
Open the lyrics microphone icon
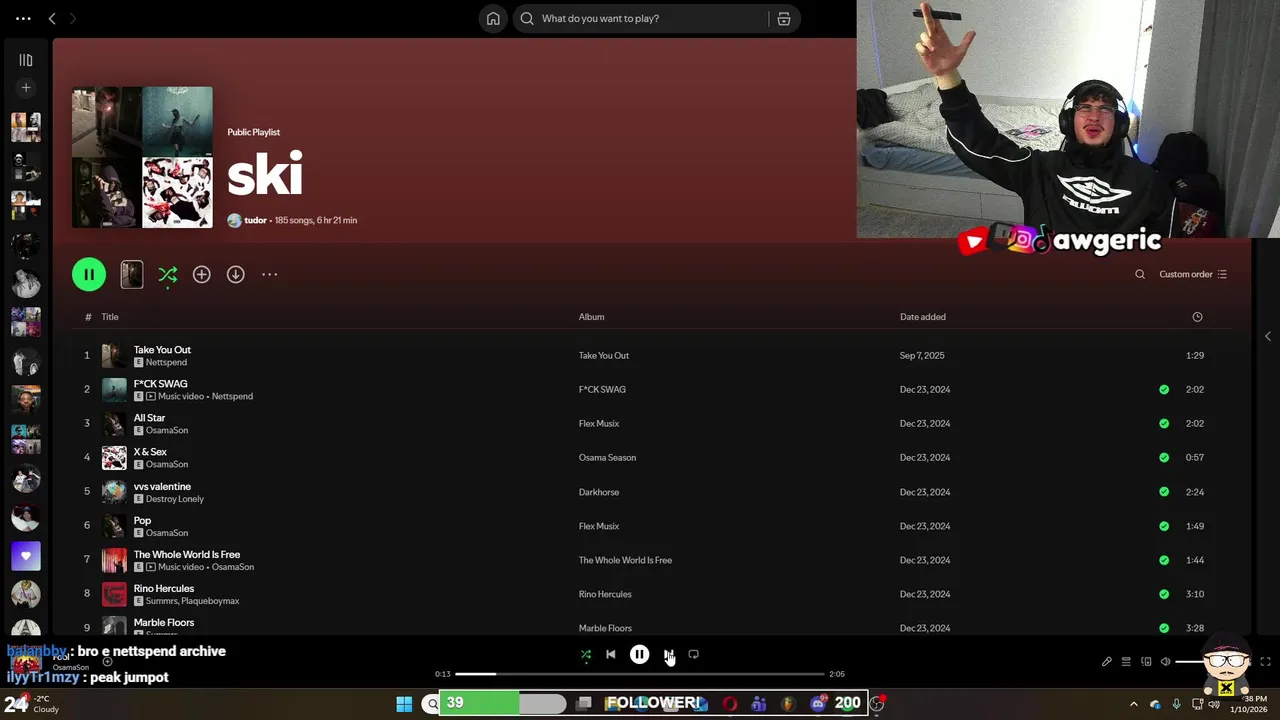click(1107, 662)
